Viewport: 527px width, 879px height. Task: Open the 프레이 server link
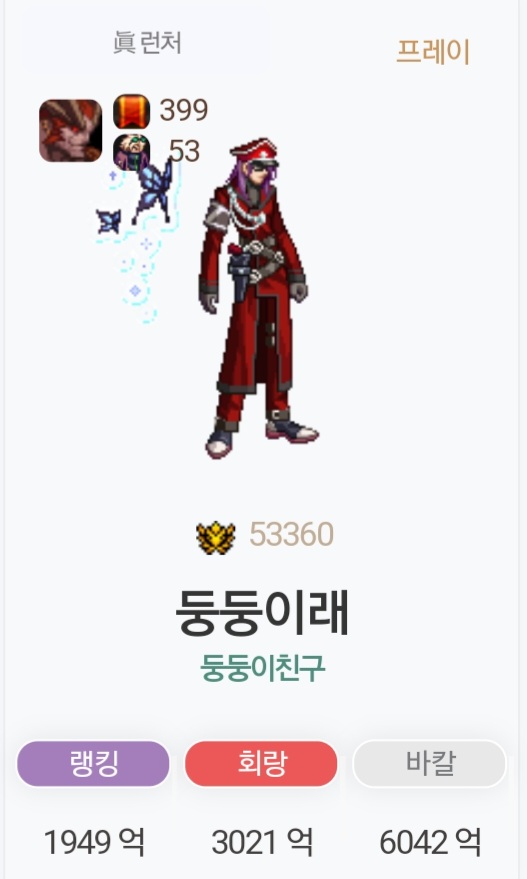pos(433,52)
